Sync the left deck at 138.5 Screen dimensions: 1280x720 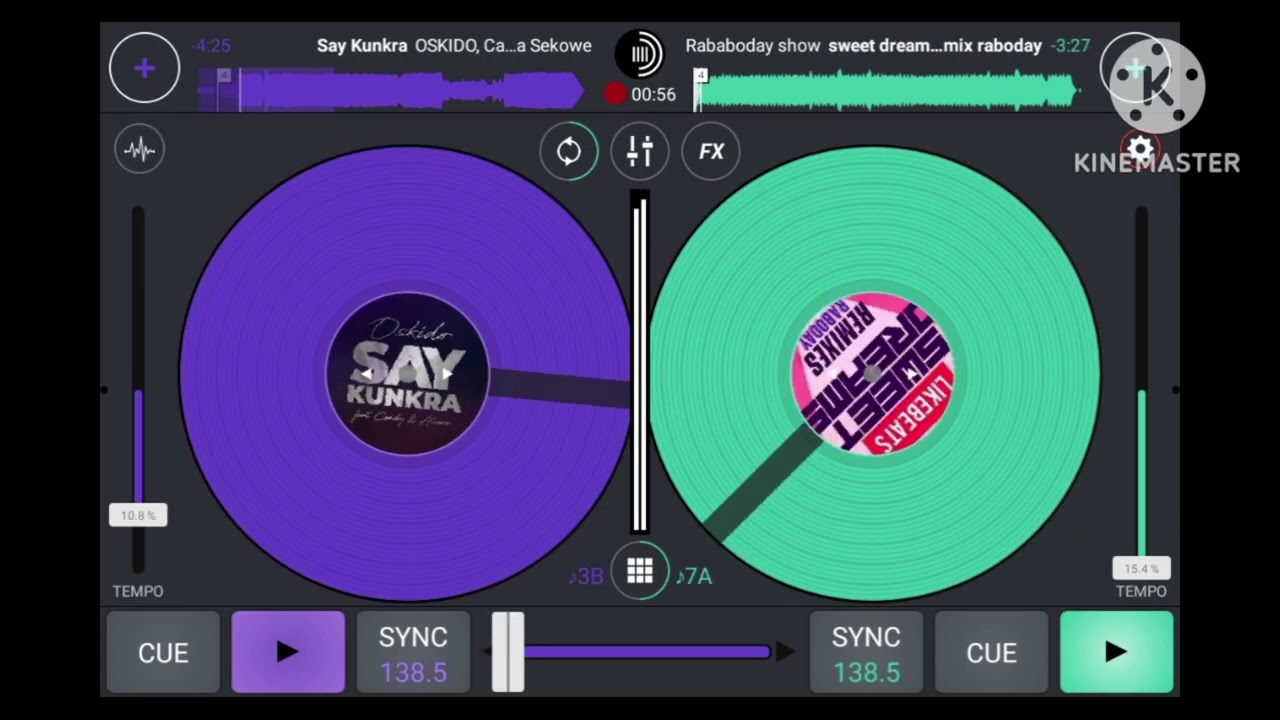(x=413, y=652)
